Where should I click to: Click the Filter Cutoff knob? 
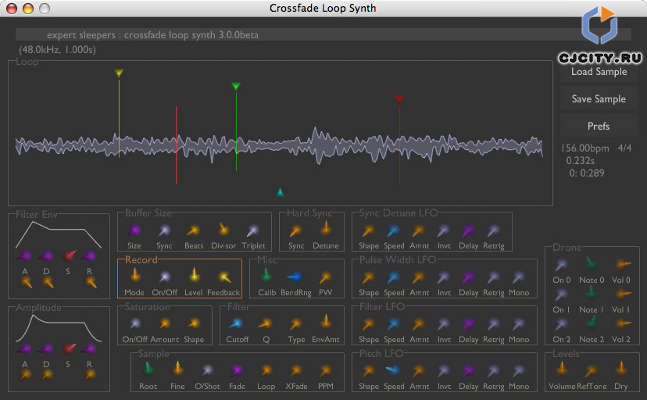pyautogui.click(x=236, y=324)
